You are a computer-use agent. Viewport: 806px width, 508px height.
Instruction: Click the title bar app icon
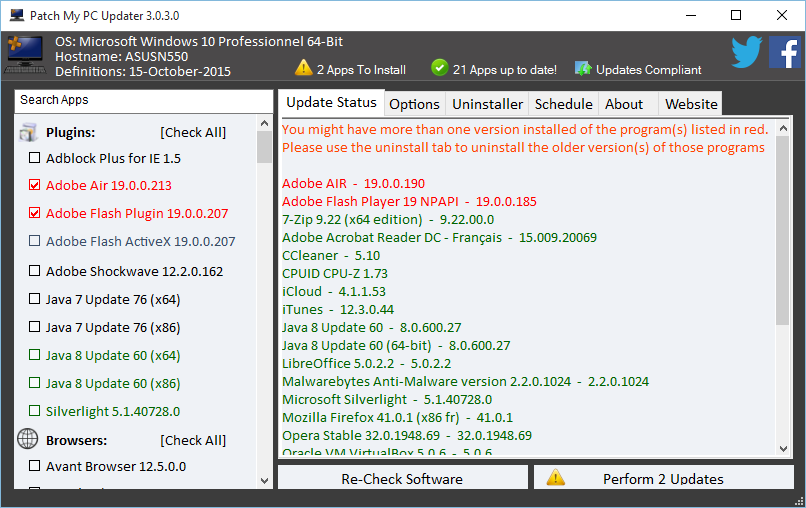coord(17,15)
